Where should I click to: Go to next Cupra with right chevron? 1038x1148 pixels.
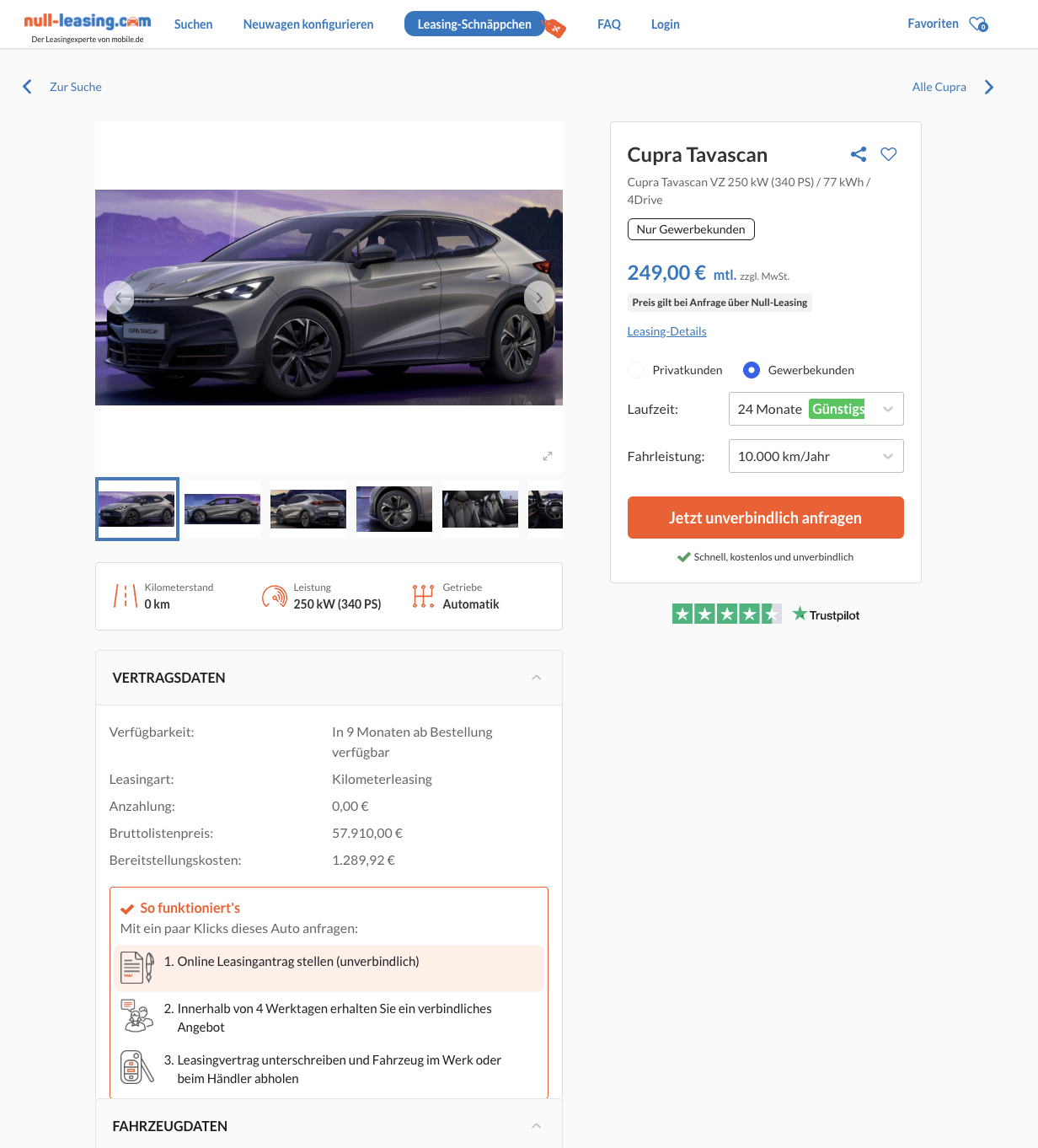click(989, 88)
